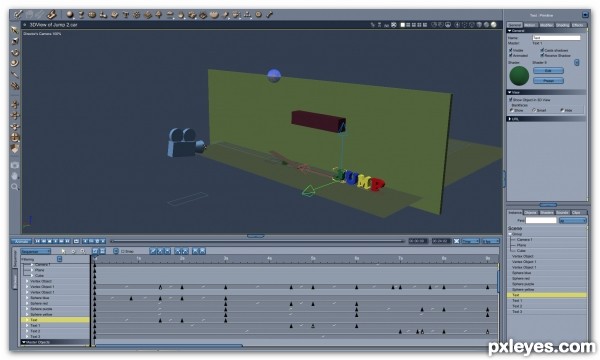Toggle the Visible checkbox

click(510, 50)
